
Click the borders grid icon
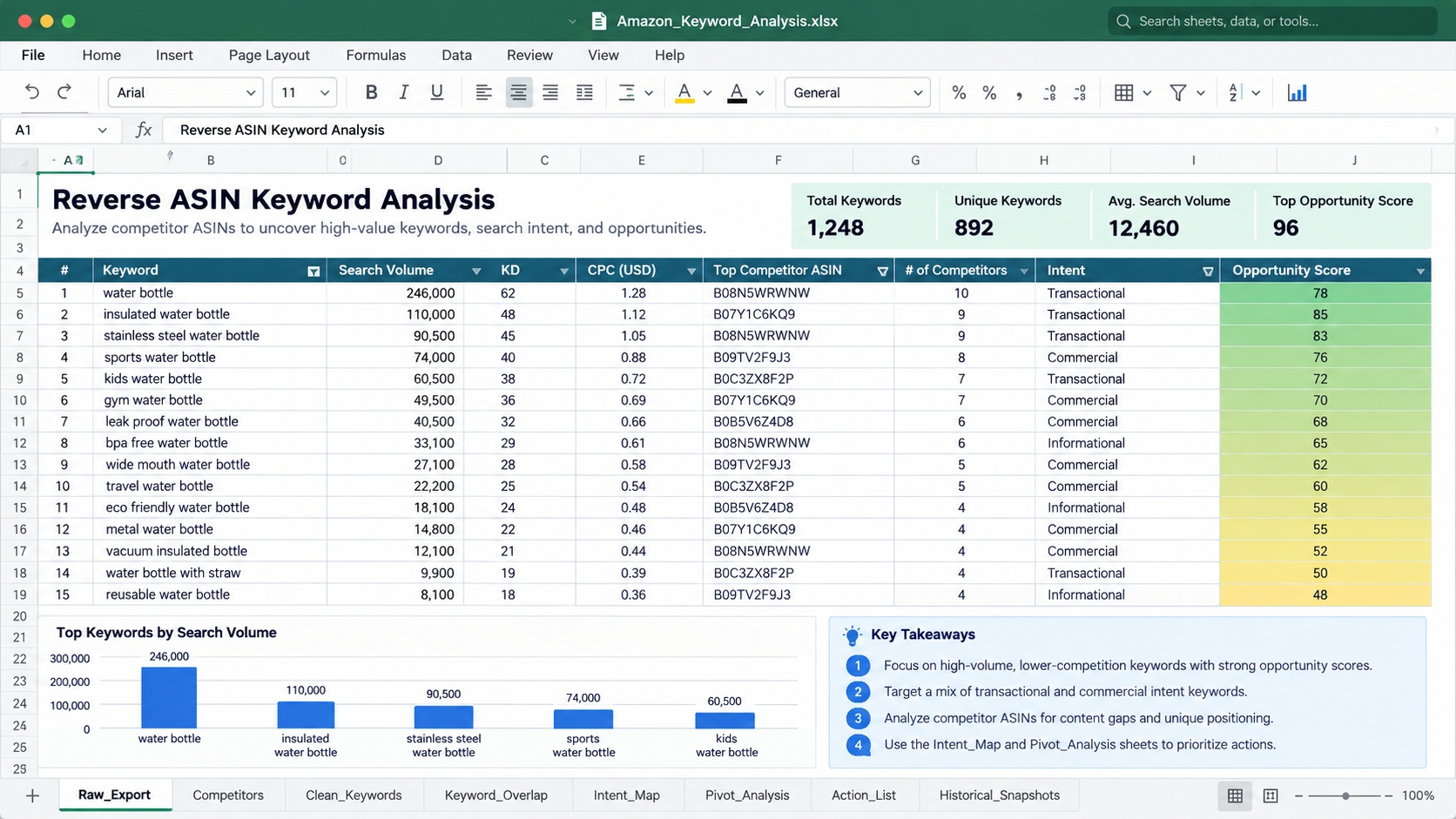(x=1124, y=92)
